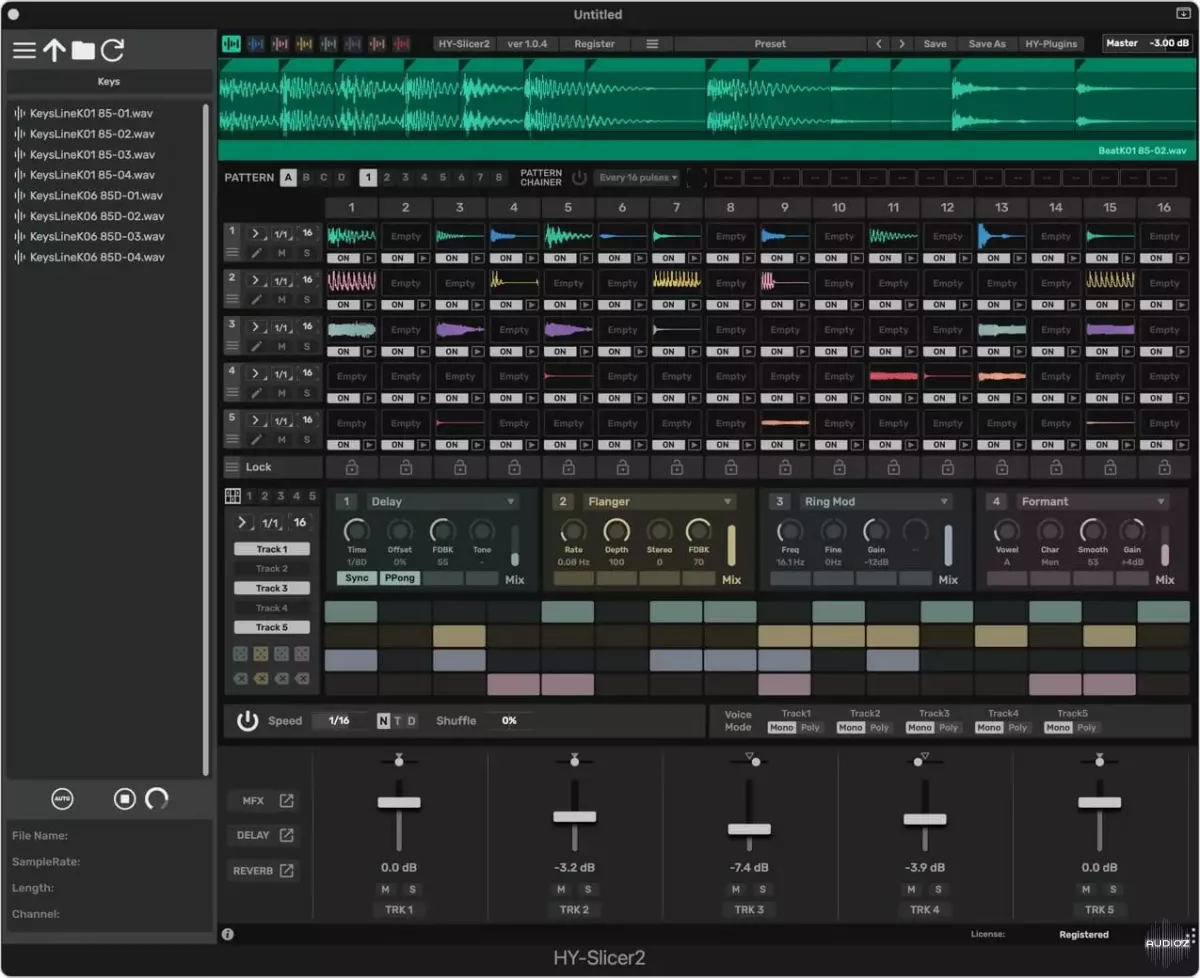The height and width of the screenshot is (978, 1200).
Task: Click the Save preset button
Action: coord(935,44)
